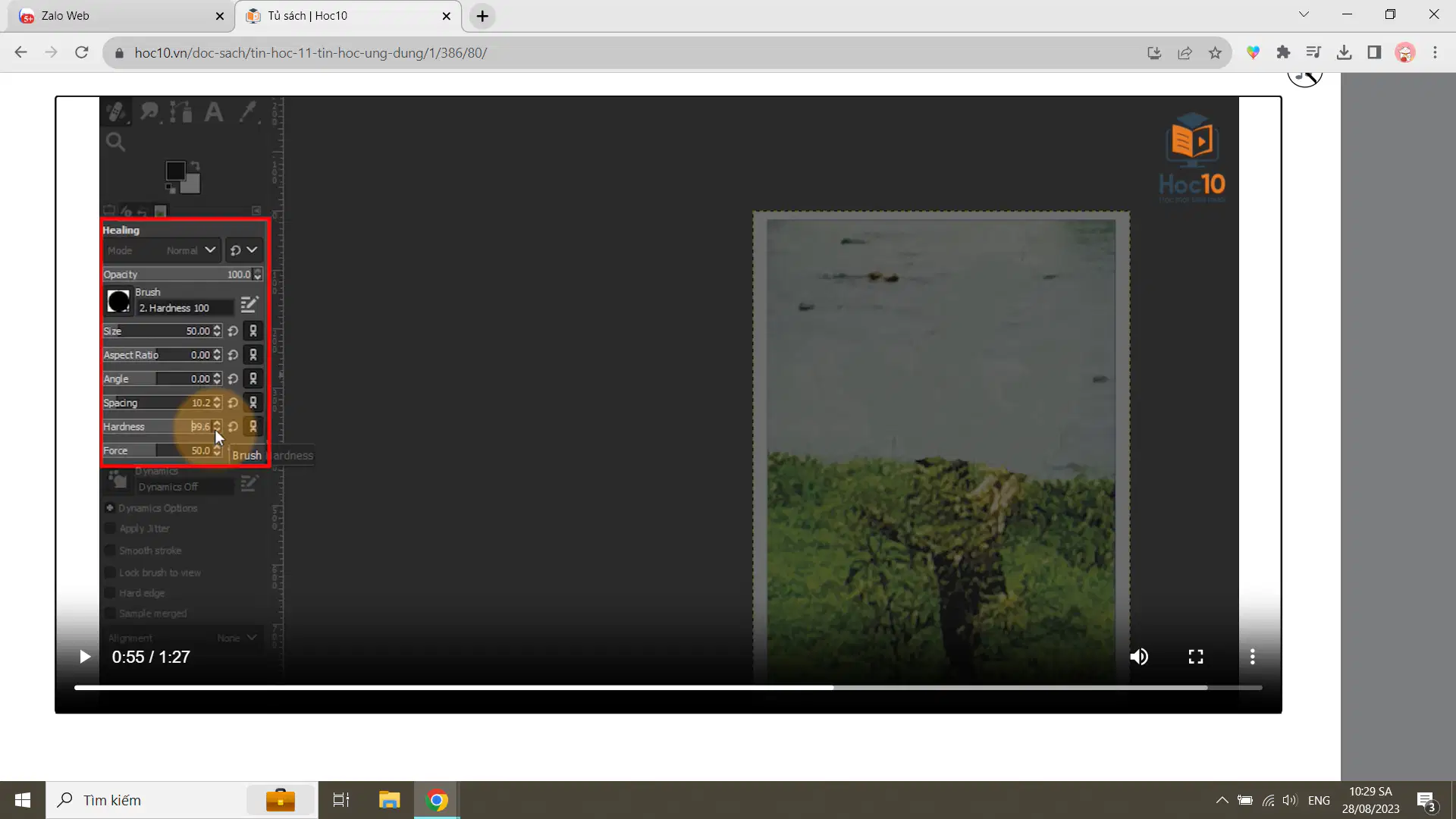The height and width of the screenshot is (819, 1456).
Task: Seek along the video progress bar
Action: [668, 688]
